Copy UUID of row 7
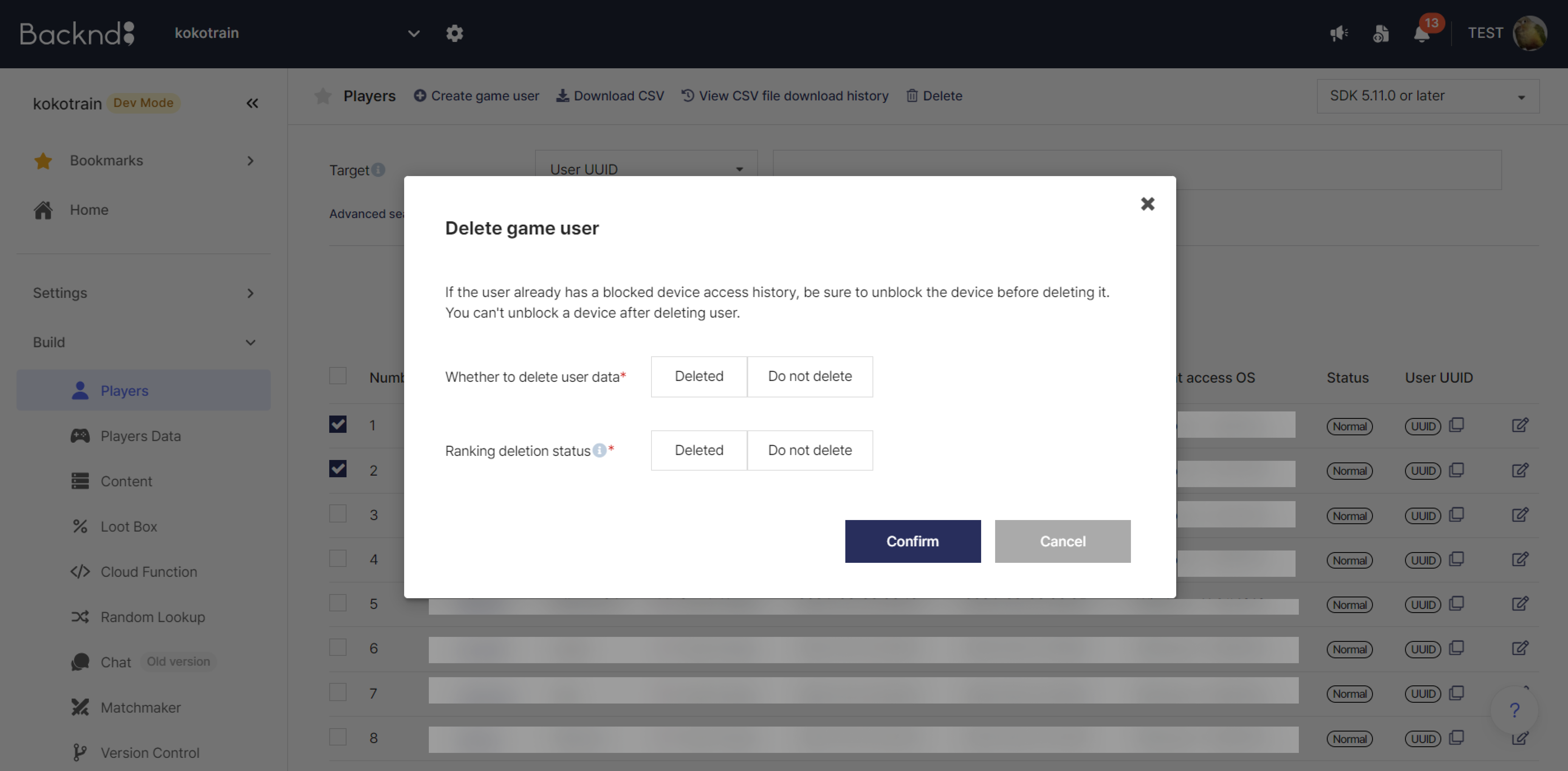 1457,693
